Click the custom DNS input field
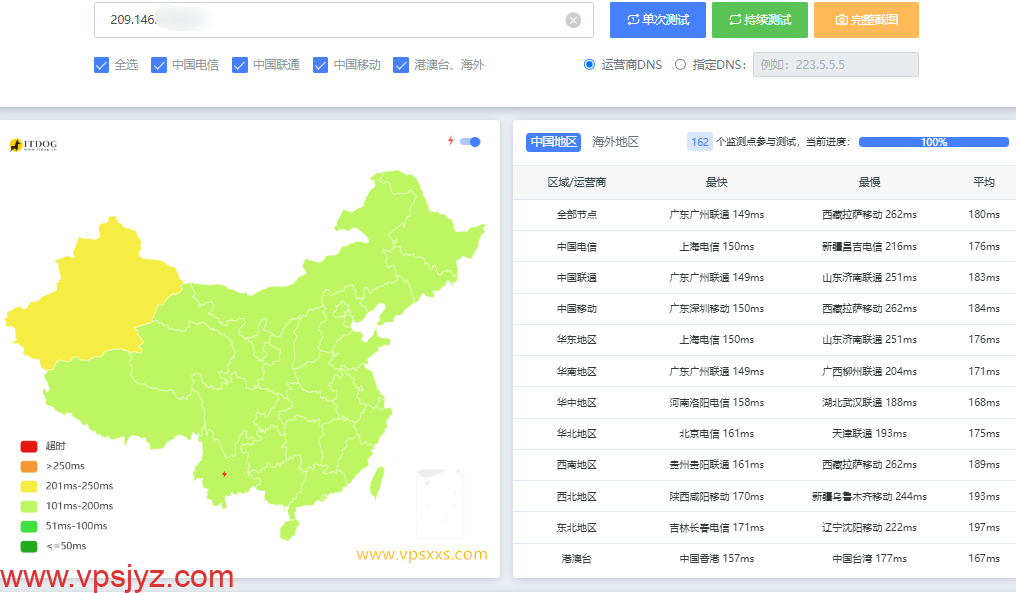The image size is (1016, 593). (835, 65)
